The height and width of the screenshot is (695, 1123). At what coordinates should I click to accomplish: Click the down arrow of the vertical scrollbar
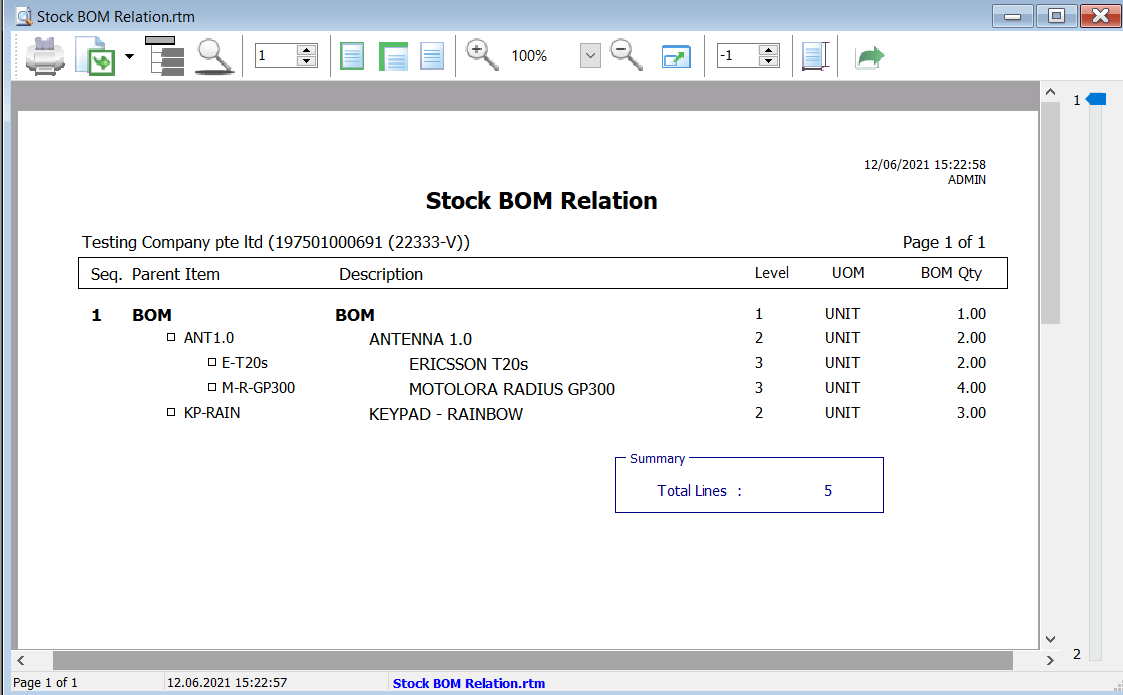point(1050,638)
